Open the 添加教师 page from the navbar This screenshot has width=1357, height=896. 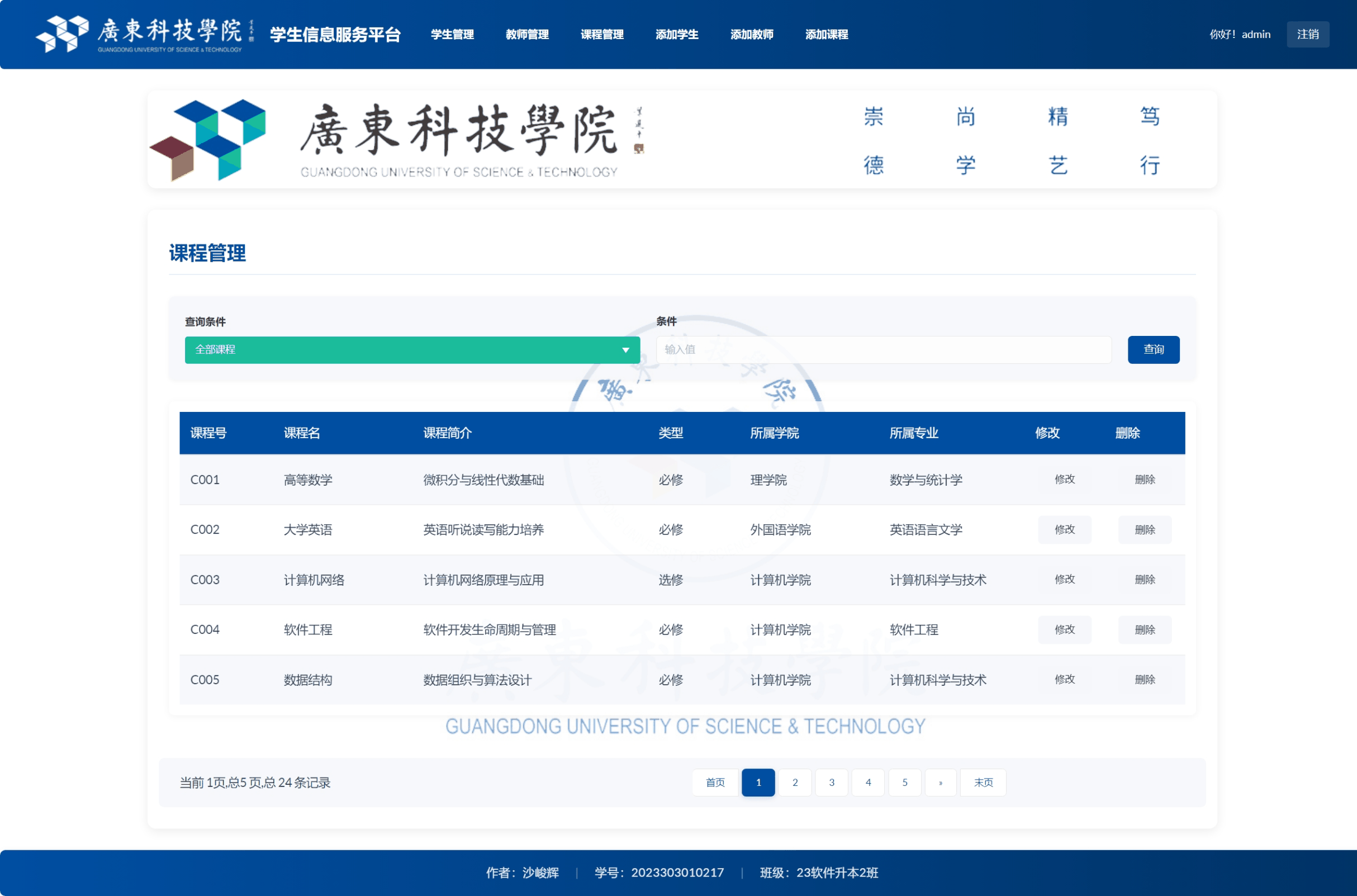[x=752, y=34]
